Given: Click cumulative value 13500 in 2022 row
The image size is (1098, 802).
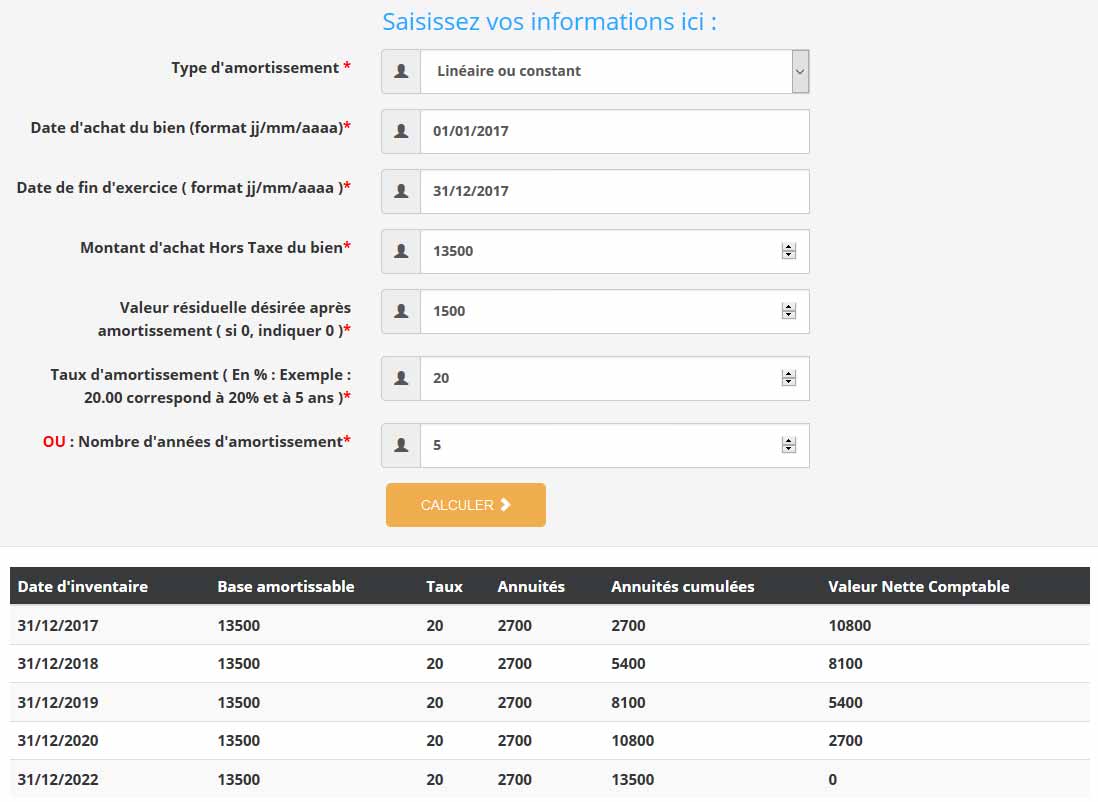Looking at the screenshot, I should pos(632,780).
